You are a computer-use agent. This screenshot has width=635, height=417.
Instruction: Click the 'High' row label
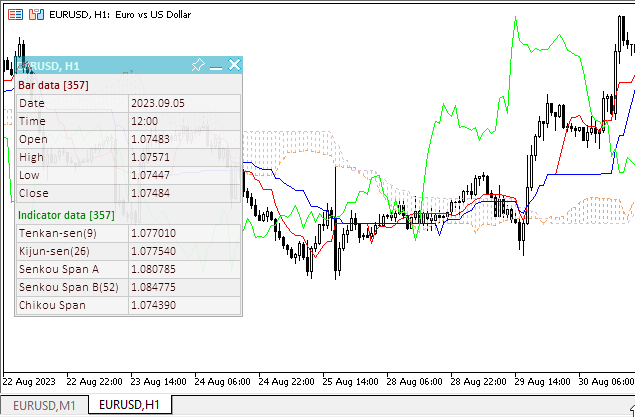coord(31,157)
